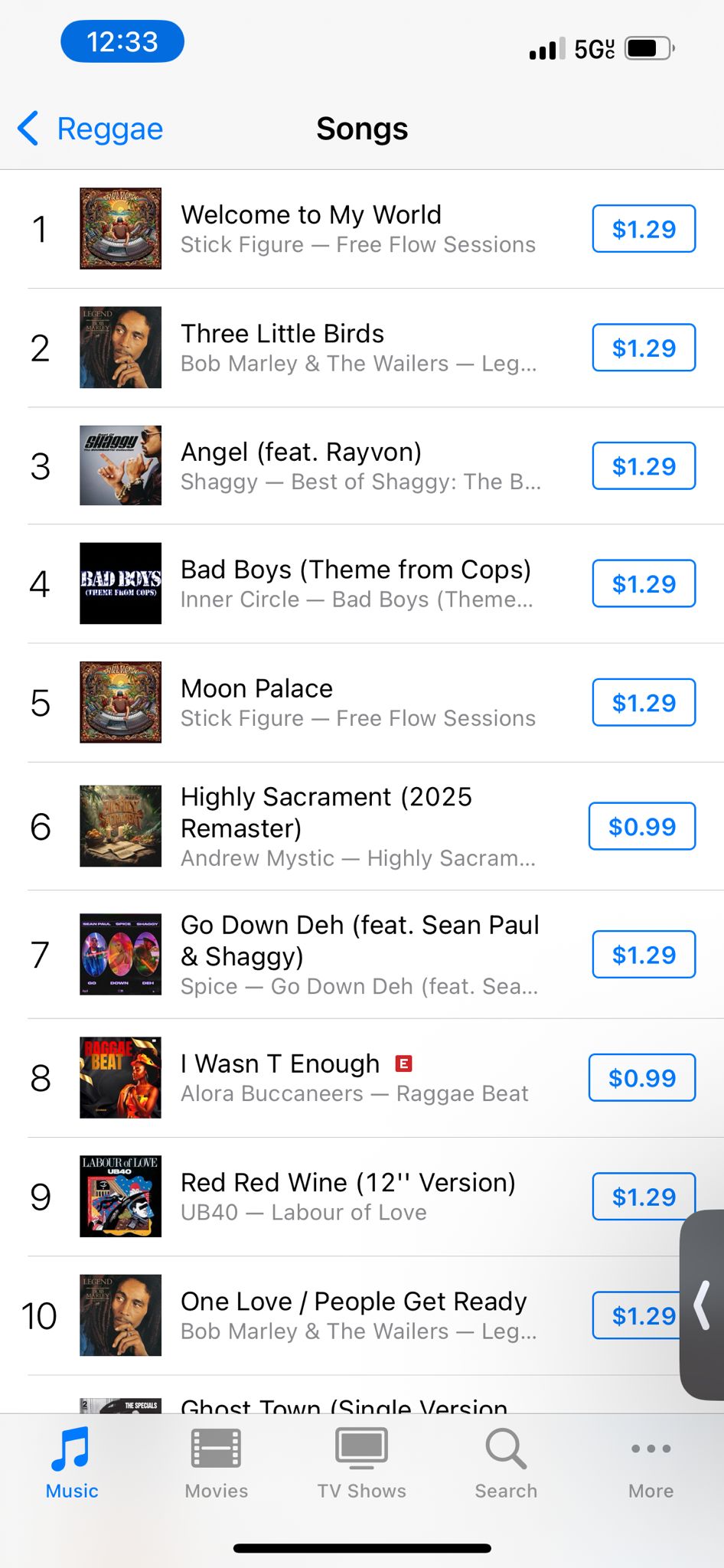Screen dimensions: 724x1568
Task: Open Bad Boys album artwork
Action: (121, 583)
